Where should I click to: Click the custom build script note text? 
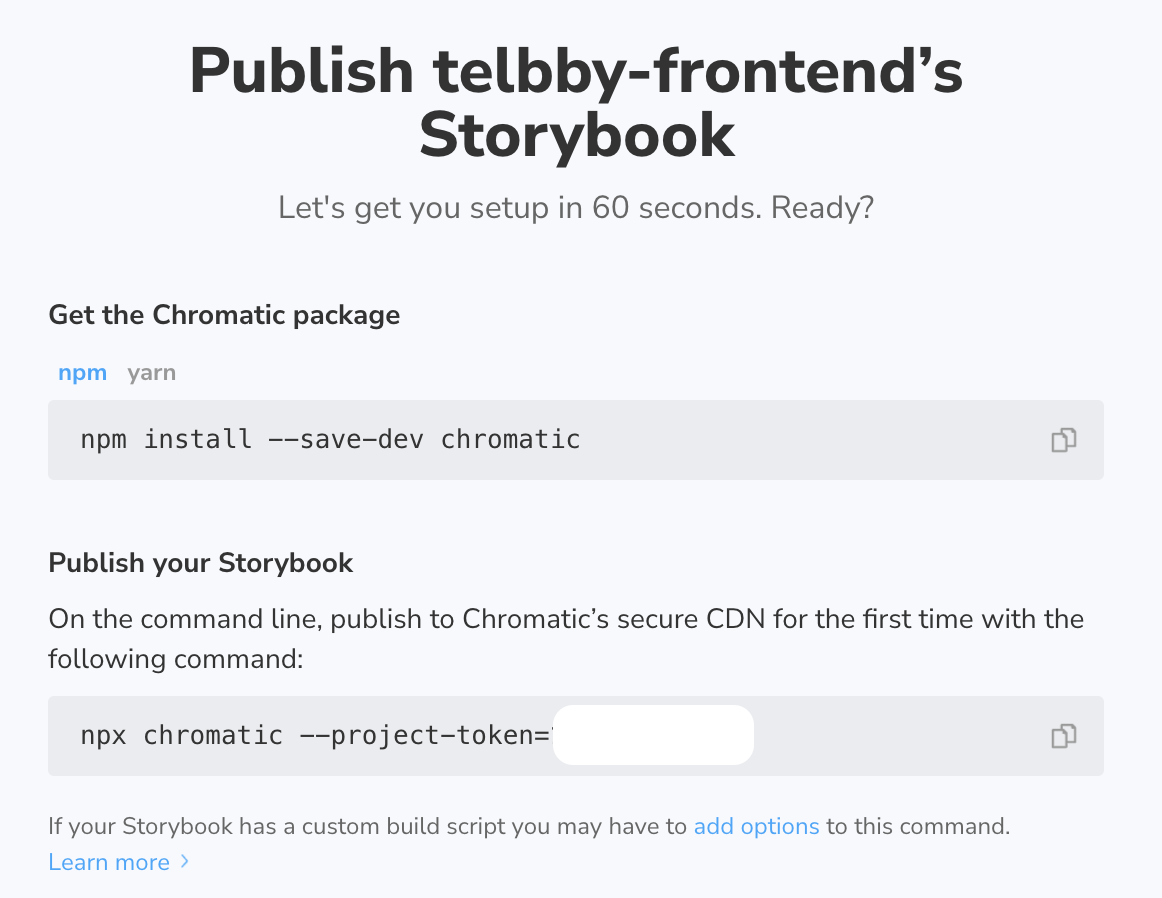529,826
